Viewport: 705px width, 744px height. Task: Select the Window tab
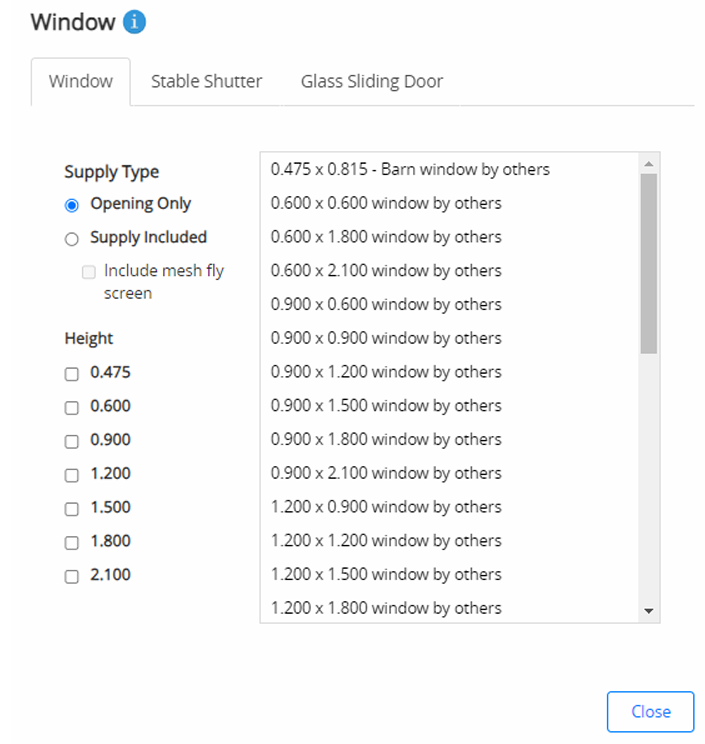pyautogui.click(x=81, y=81)
